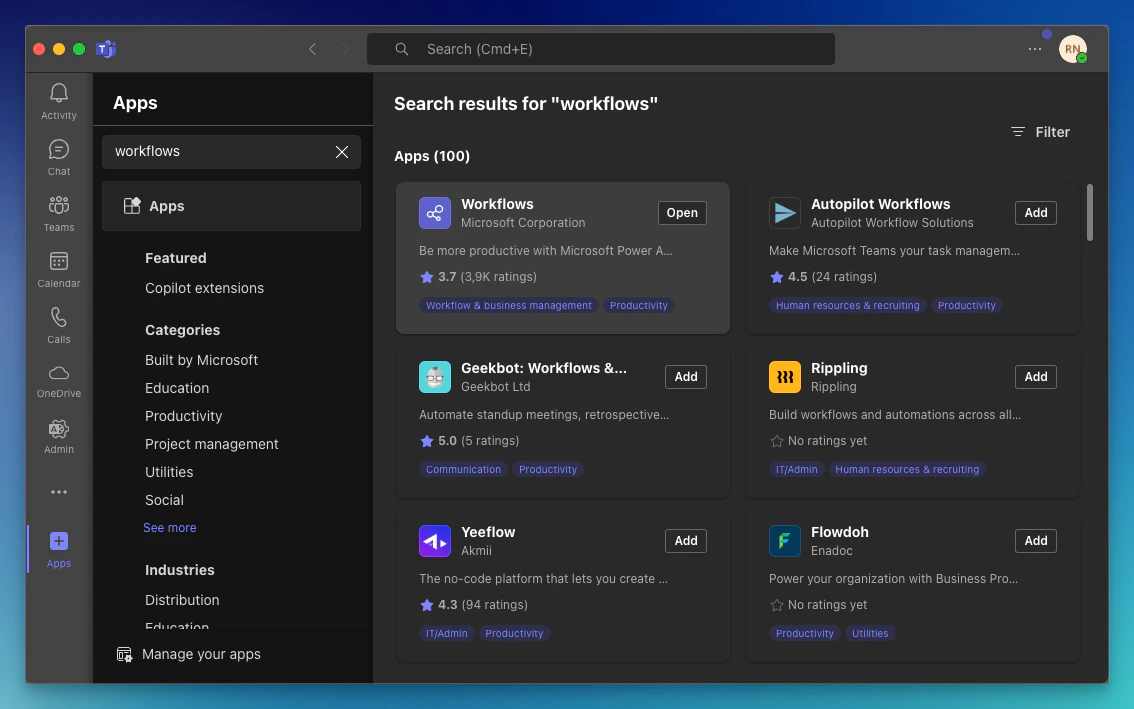Show more apps via sidebar ellipsis

pos(59,492)
